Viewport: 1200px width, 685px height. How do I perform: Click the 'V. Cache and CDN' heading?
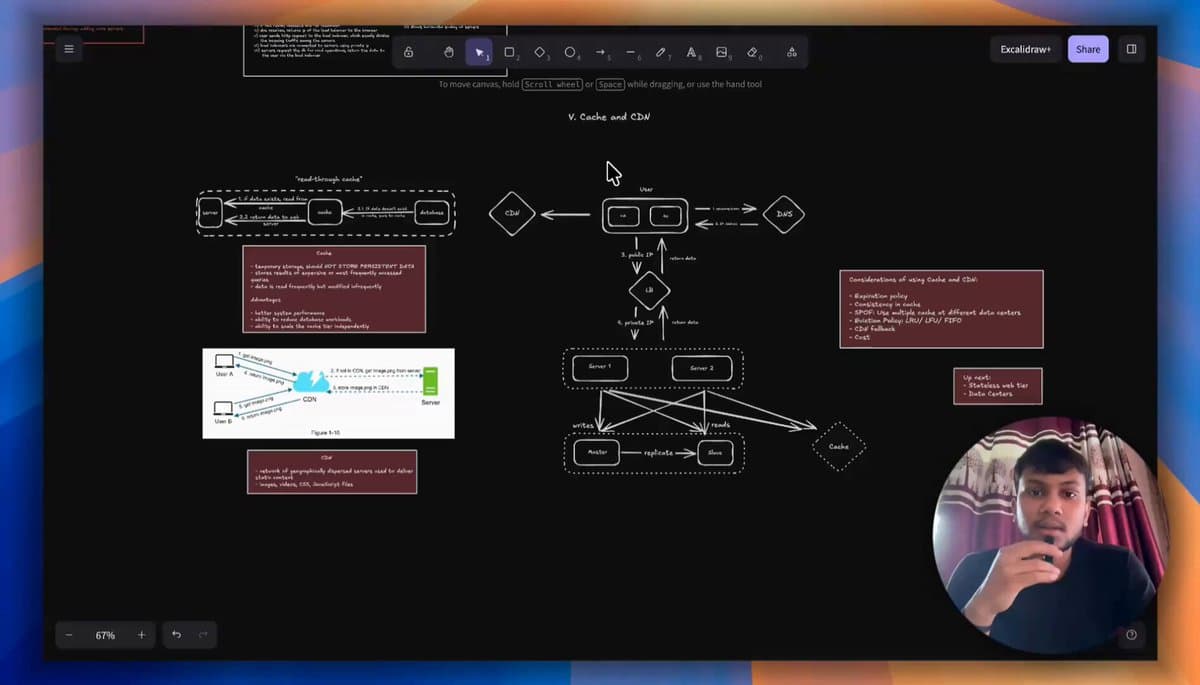[x=609, y=117]
